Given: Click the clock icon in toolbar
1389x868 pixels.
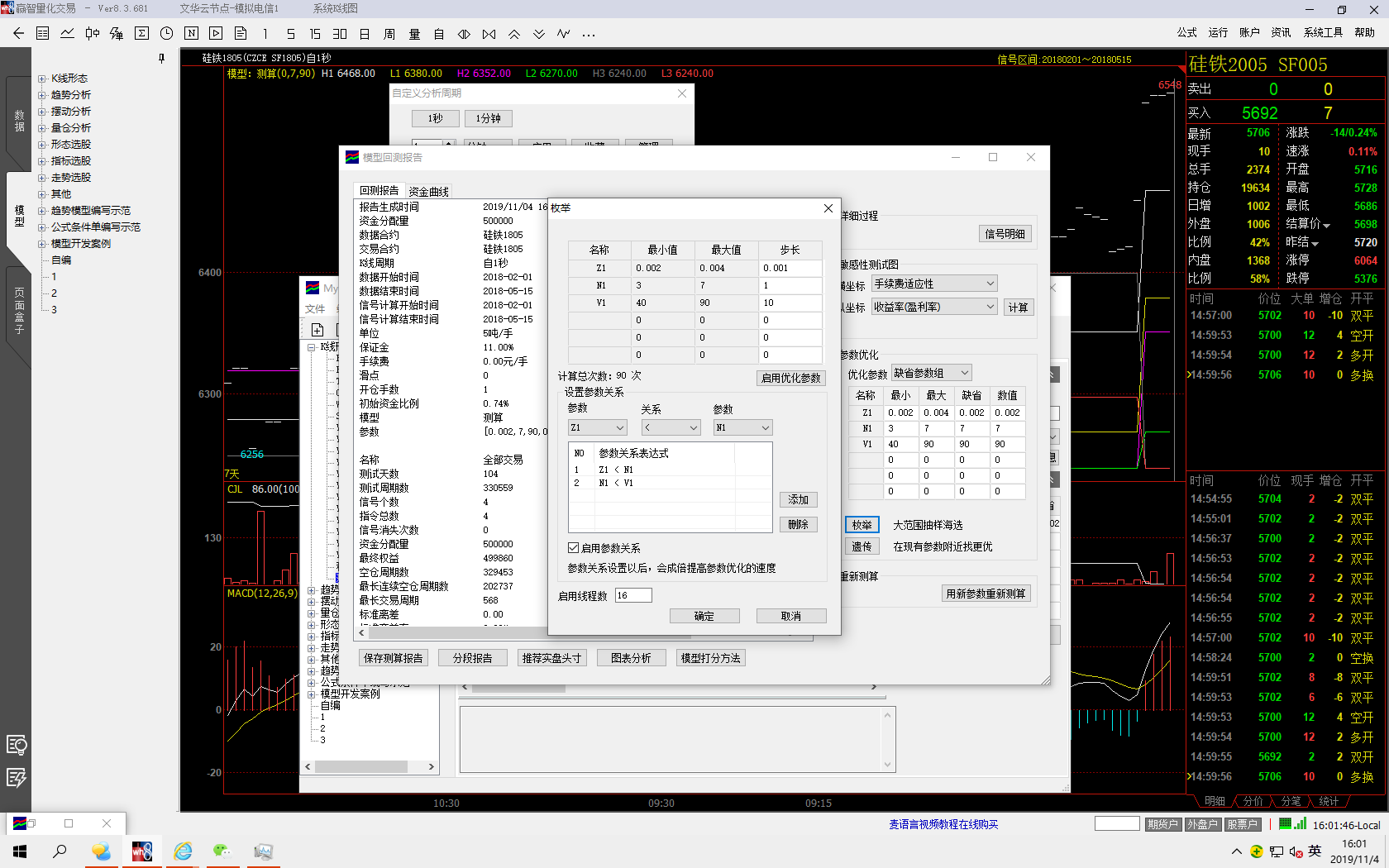Looking at the screenshot, I should point(166,34).
